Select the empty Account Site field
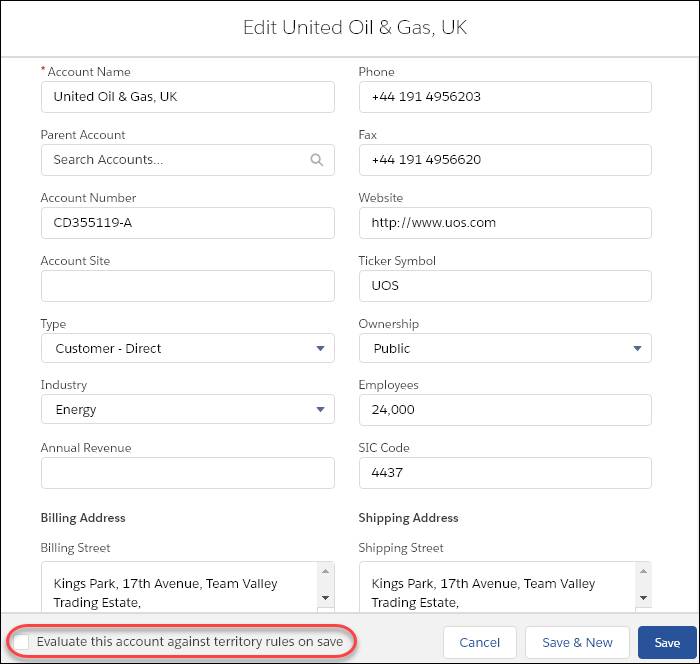The width and height of the screenshot is (700, 664). tap(188, 286)
